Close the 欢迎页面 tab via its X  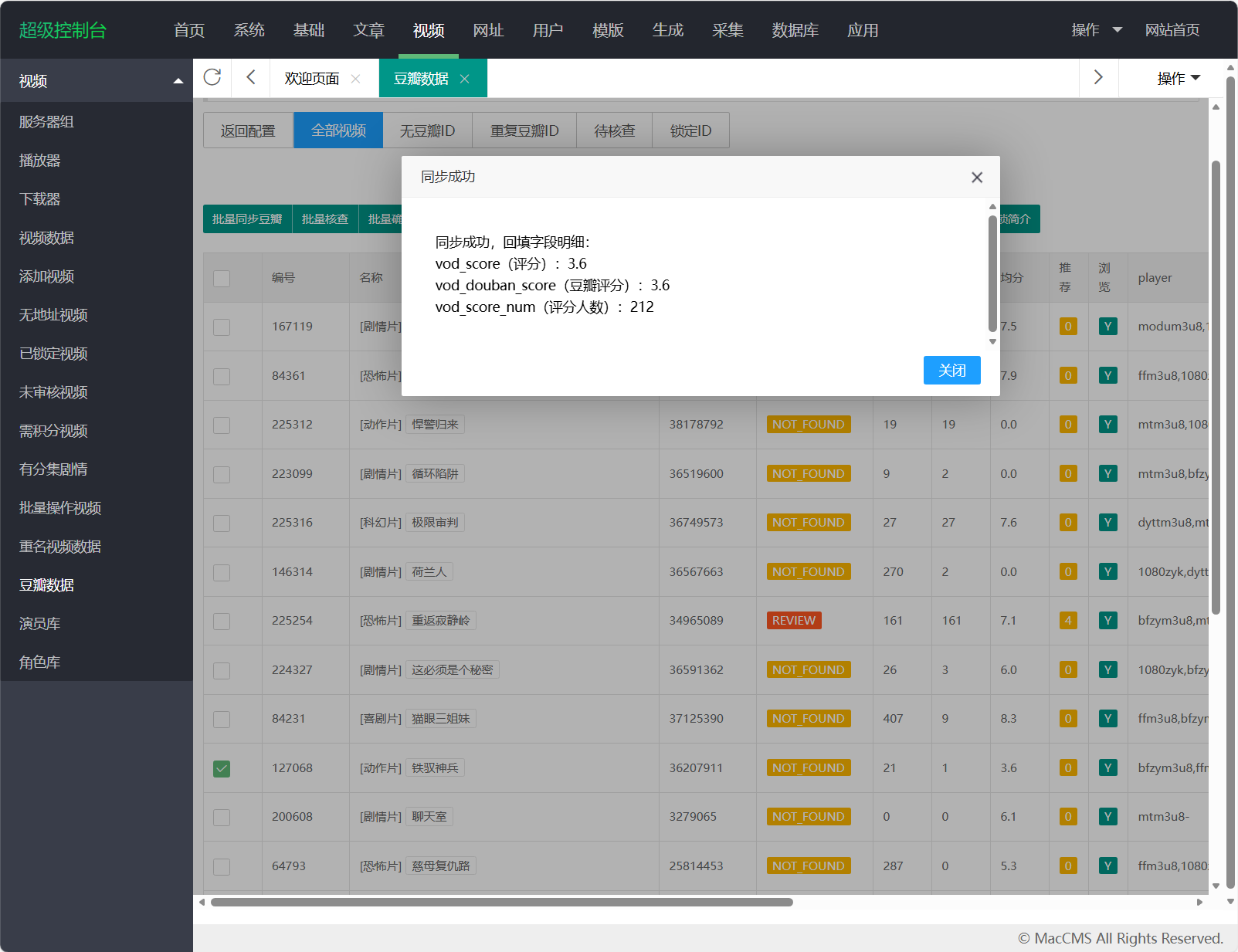coord(355,79)
